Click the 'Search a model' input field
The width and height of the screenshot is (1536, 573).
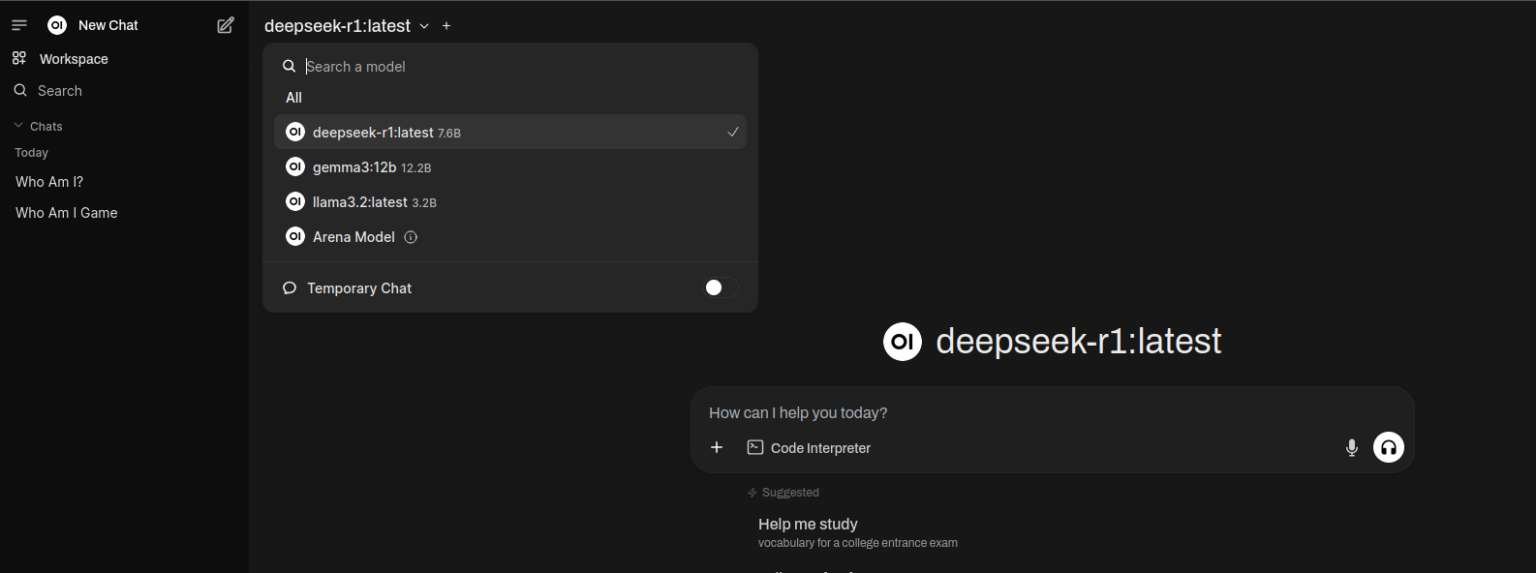point(520,67)
